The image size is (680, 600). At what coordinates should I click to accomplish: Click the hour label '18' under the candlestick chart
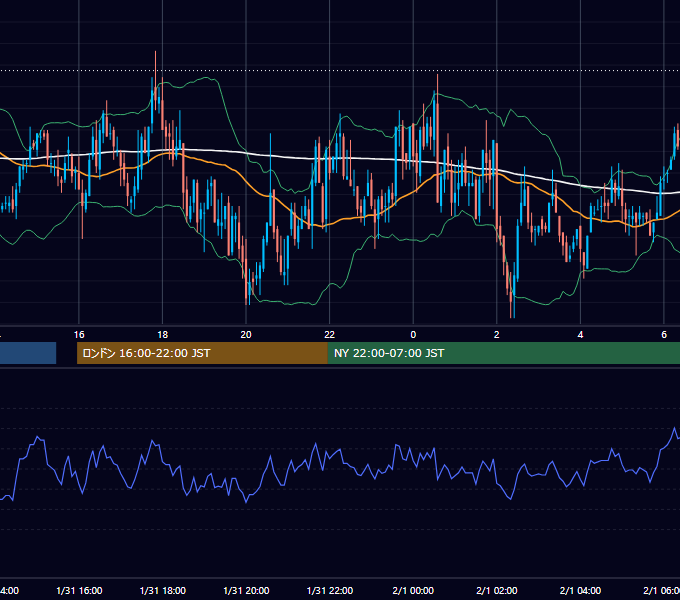click(x=163, y=335)
